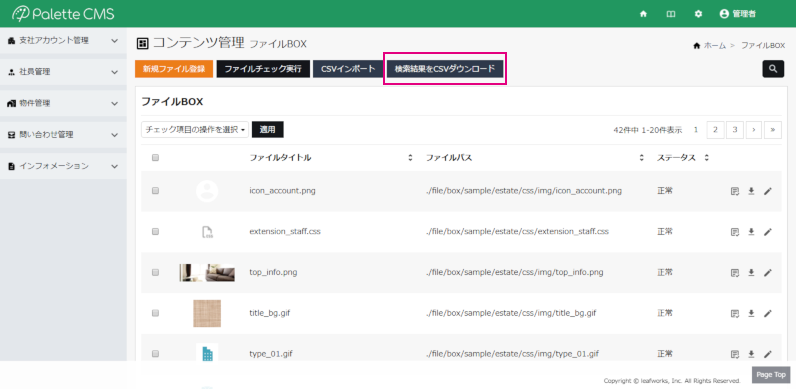Screen dimensions: 796x389
Task: View details icon for extension_staff.css row
Action: click(735, 232)
